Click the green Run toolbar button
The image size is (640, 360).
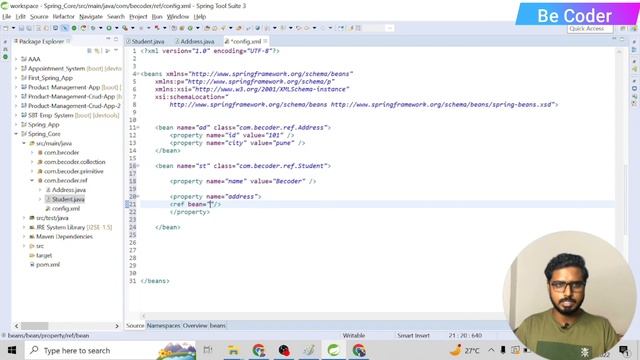click(x=109, y=28)
